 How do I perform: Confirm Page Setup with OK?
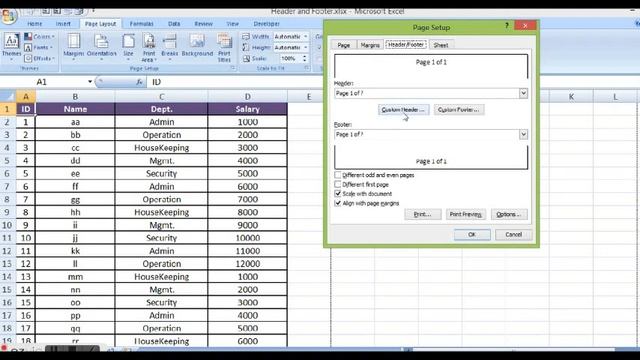pyautogui.click(x=472, y=235)
